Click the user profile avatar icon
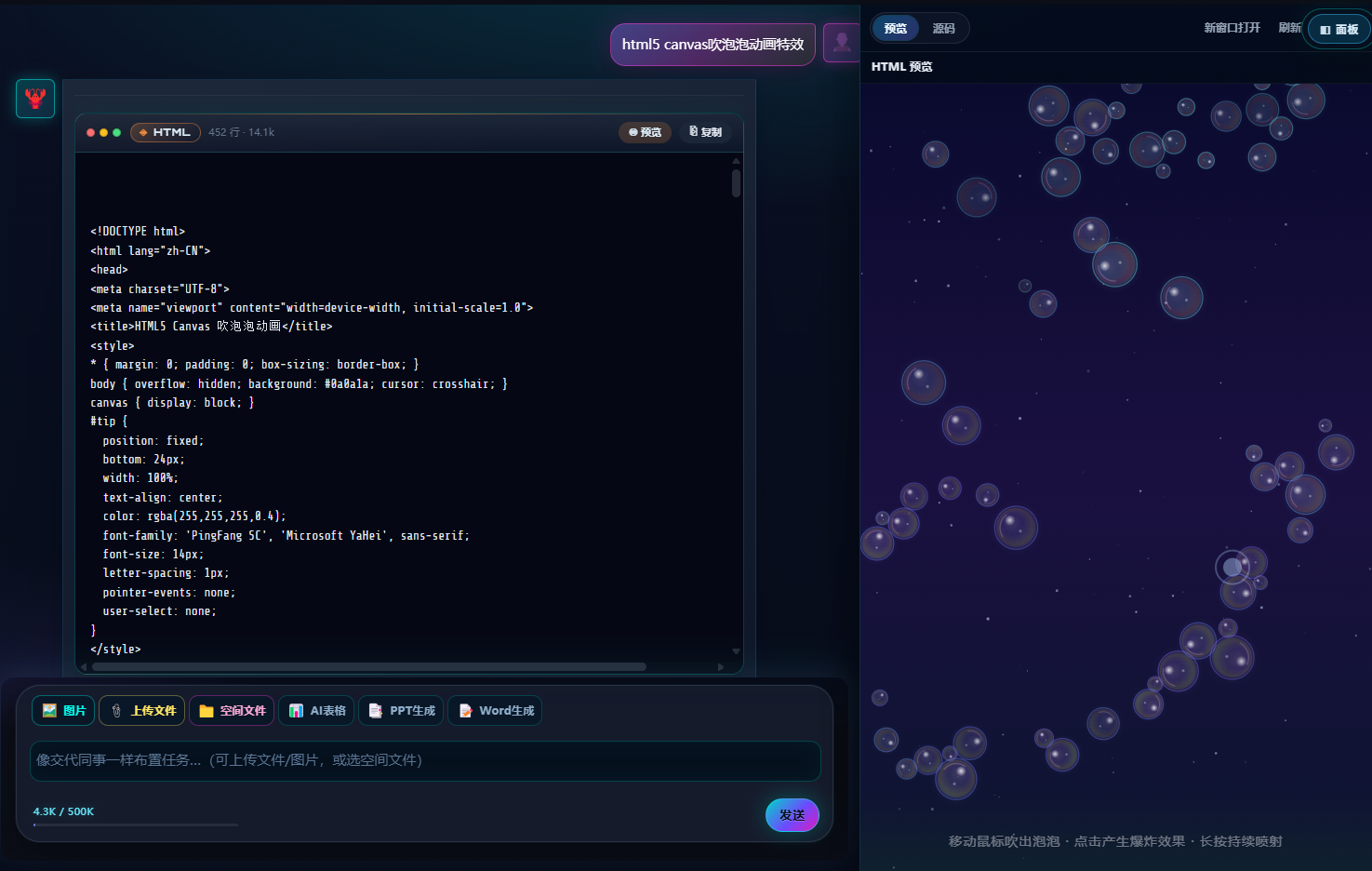The width and height of the screenshot is (1372, 871). tap(842, 43)
